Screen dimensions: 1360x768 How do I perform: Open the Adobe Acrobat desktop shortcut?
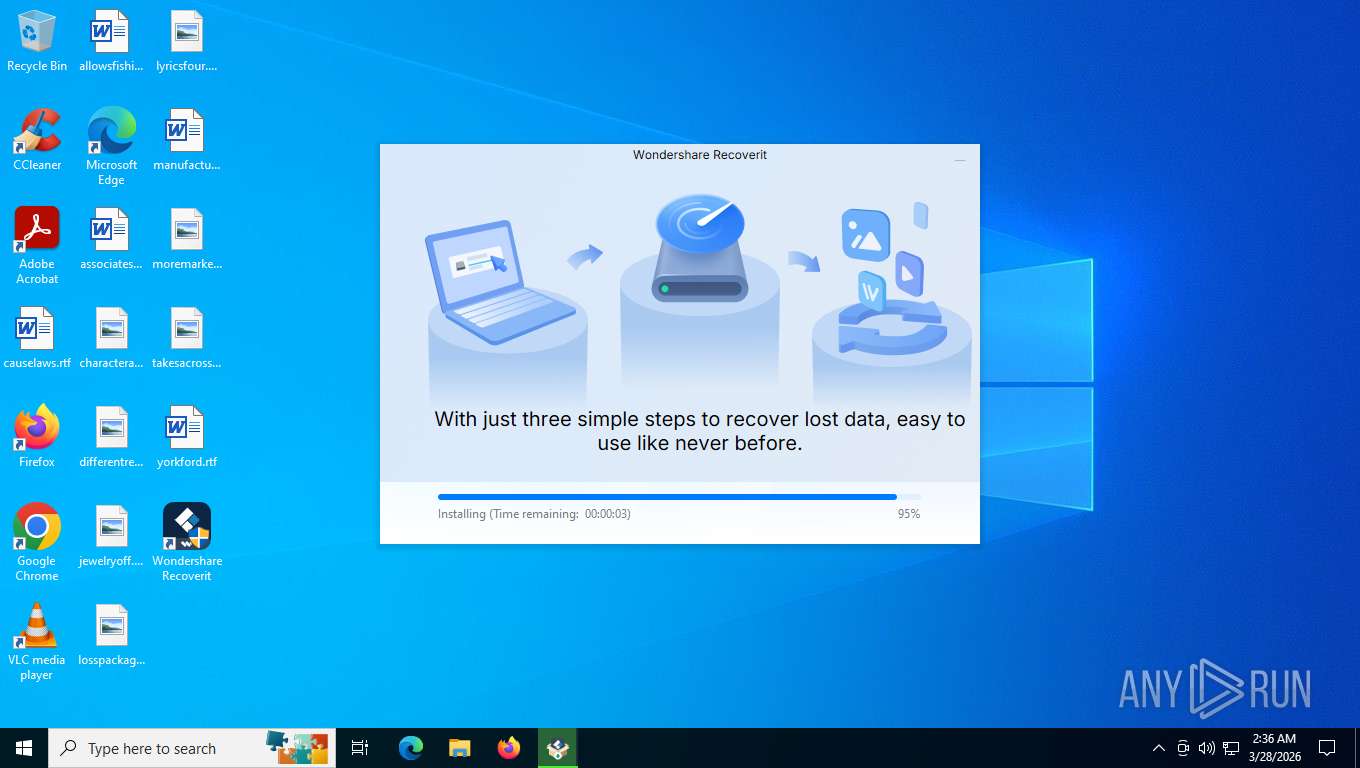click(x=37, y=246)
